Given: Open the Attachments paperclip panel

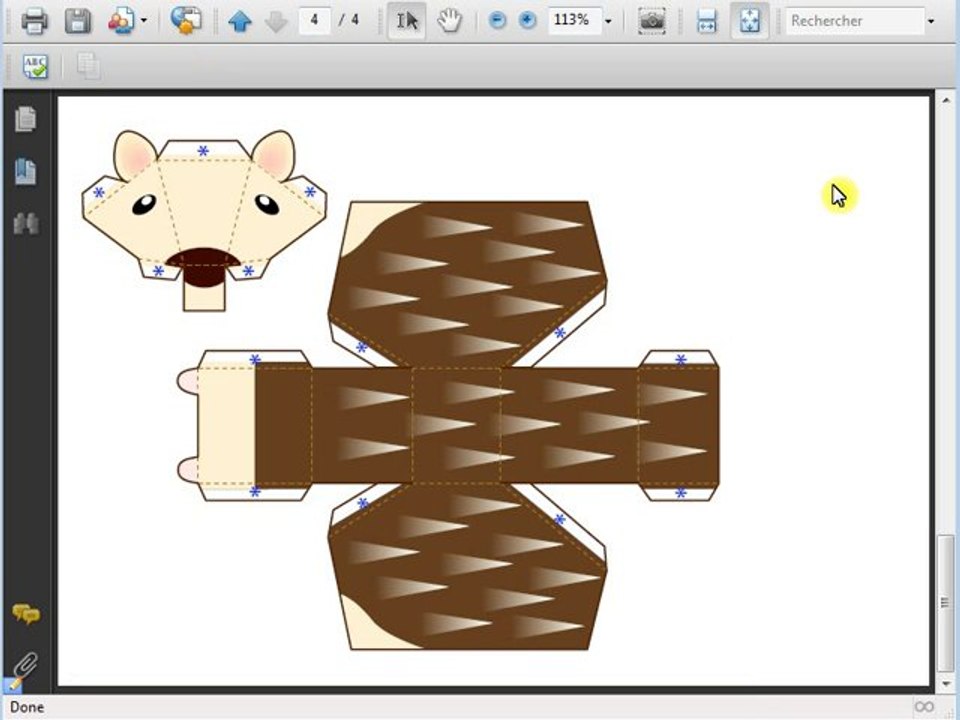Looking at the screenshot, I should (x=26, y=664).
